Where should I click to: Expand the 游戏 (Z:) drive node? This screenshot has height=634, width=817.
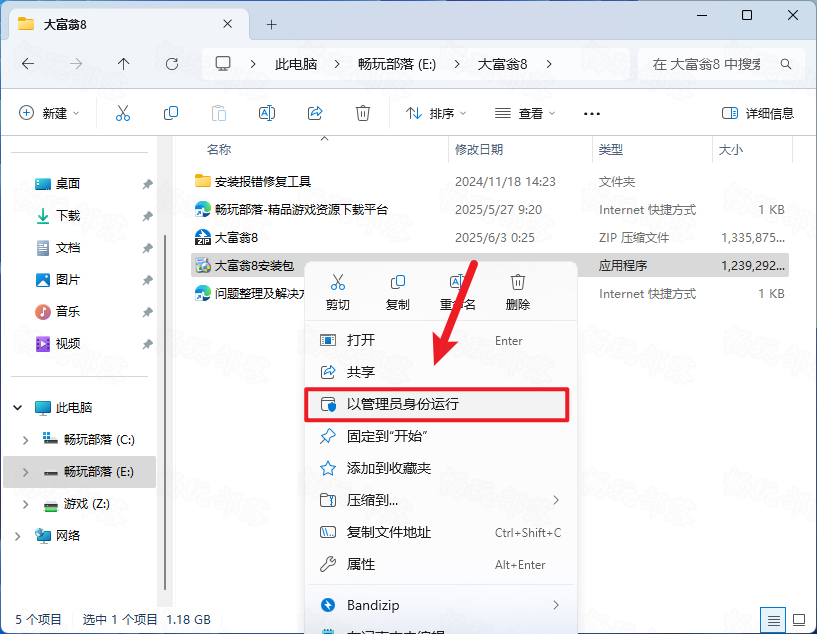[x=25, y=504]
